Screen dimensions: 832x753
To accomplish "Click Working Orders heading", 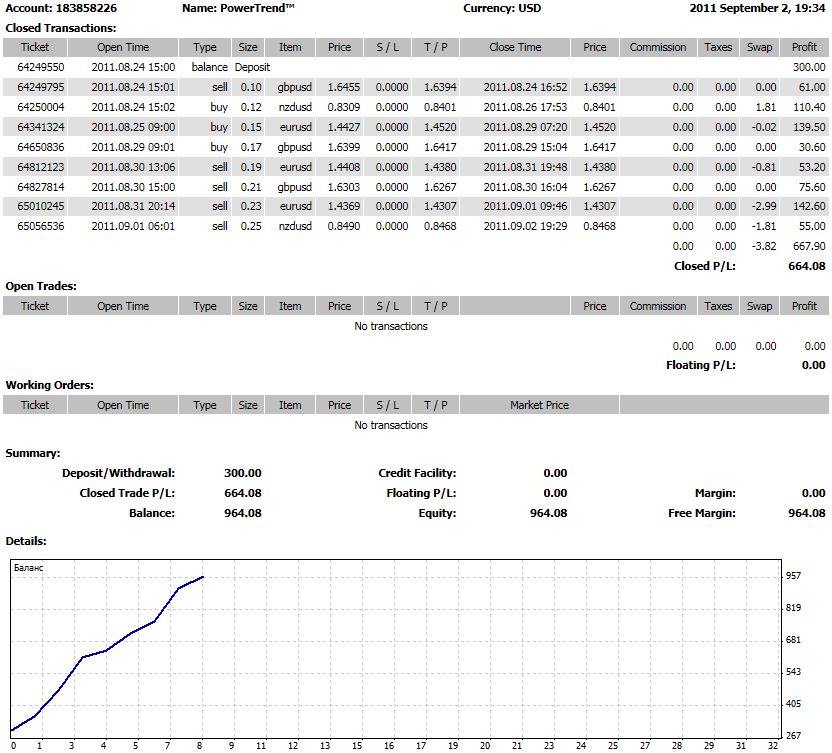I will (49, 385).
